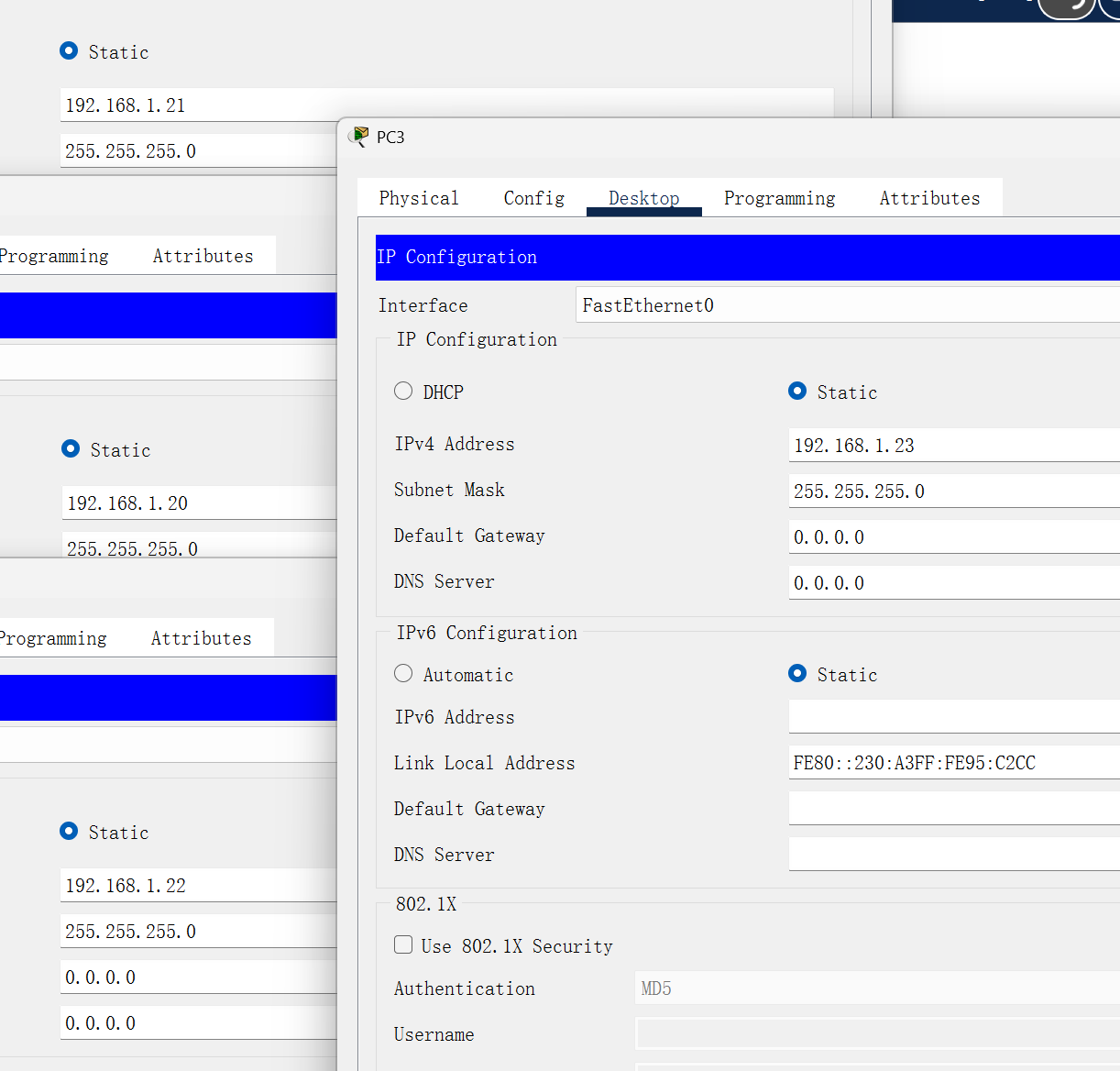This screenshot has height=1071, width=1120.
Task: Click subnet mask field under 192.168.1.22
Action: point(199,932)
